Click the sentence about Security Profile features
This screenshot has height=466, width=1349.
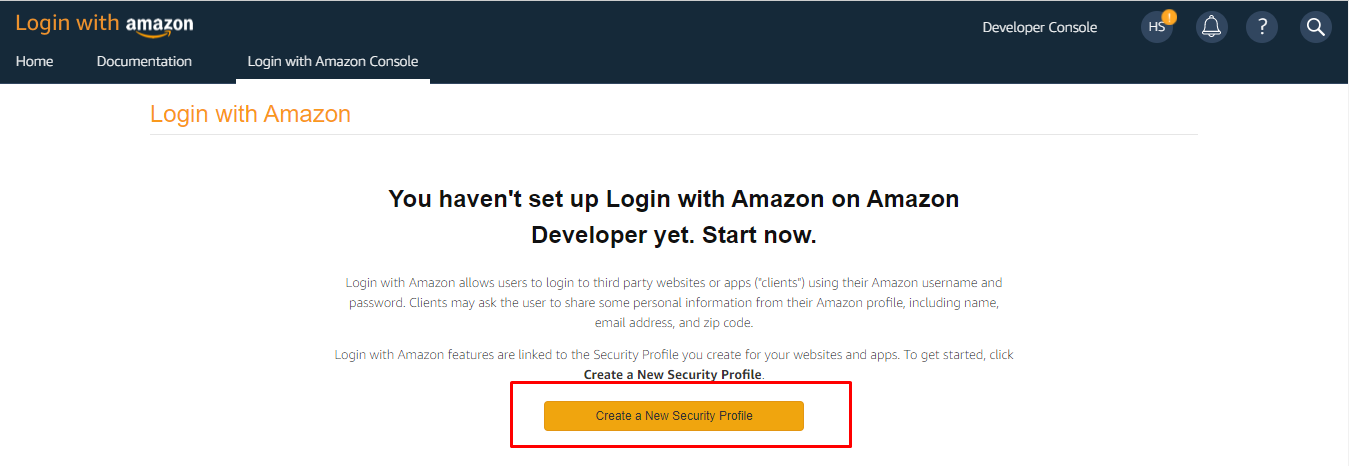673,355
